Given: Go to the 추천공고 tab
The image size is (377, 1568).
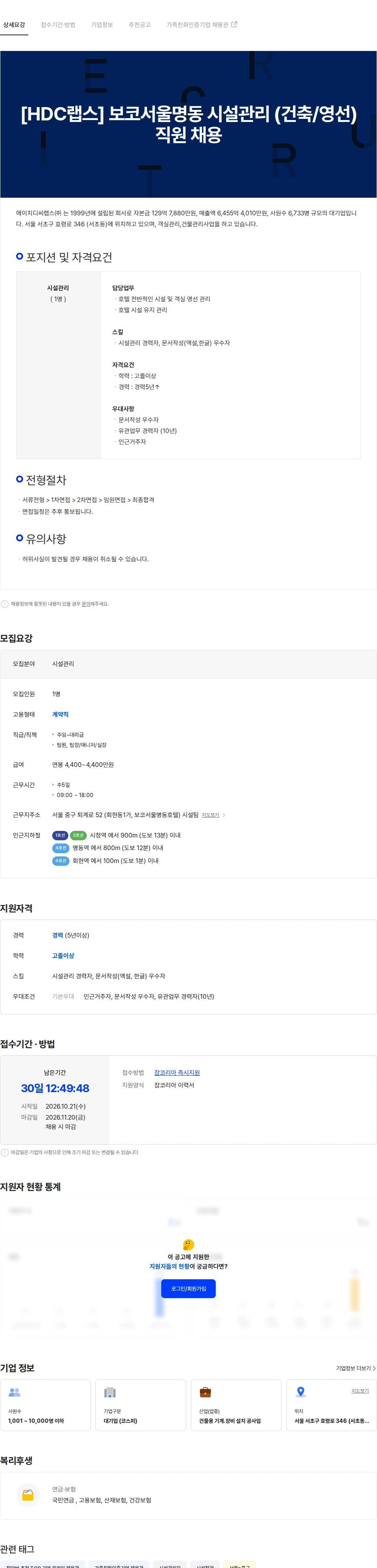Looking at the screenshot, I should (x=139, y=25).
